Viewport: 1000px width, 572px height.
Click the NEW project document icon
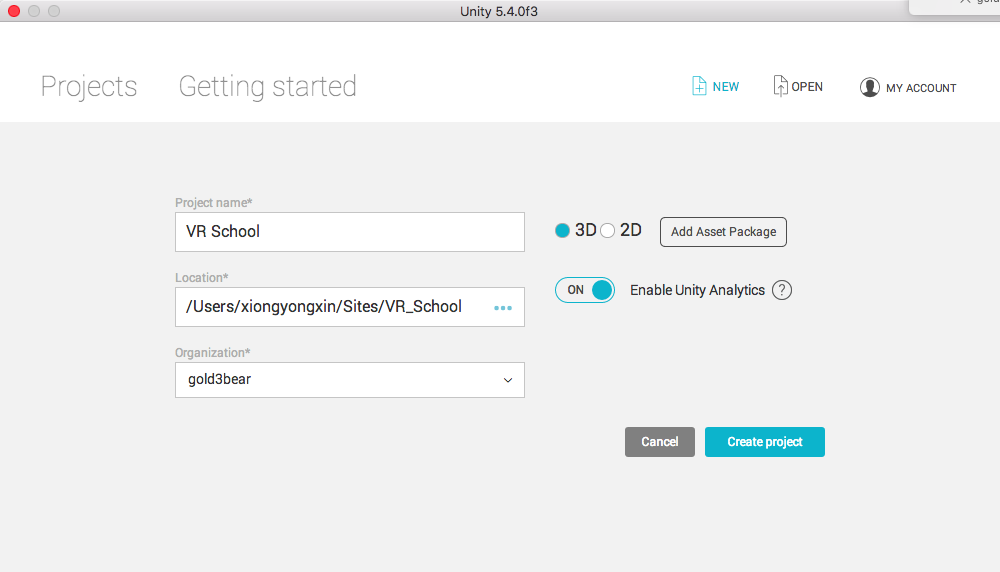pyautogui.click(x=699, y=86)
